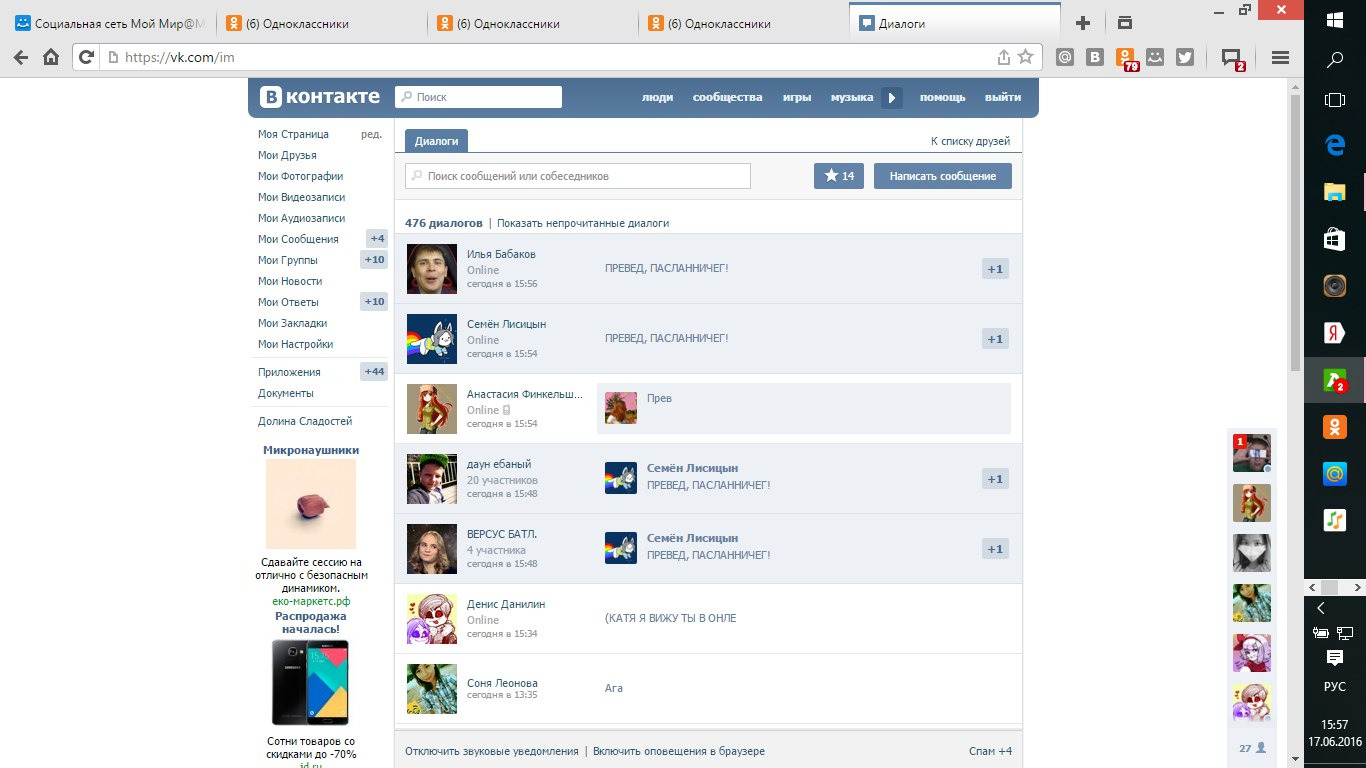1366x768 pixels.
Task: Open the Mail.ru @ extension icon
Action: coord(1065,57)
